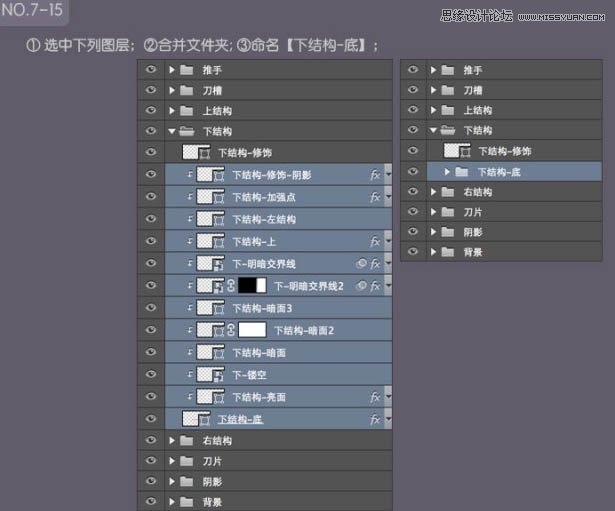Viewport: 615px width, 511px height.
Task: Expand the 阴影 group in right panel
Action: coord(433,232)
